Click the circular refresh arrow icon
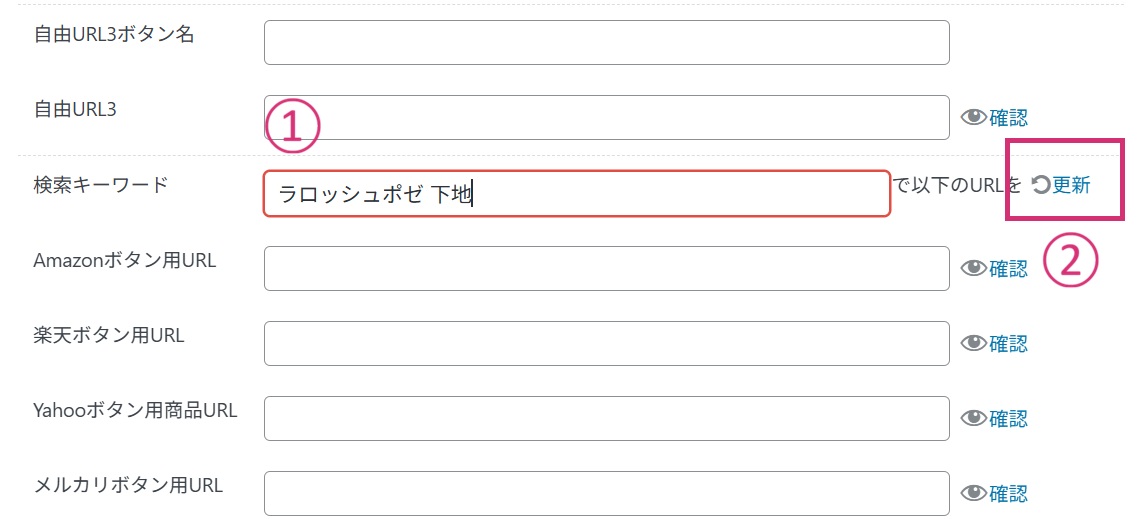The height and width of the screenshot is (519, 1139). 1040,185
